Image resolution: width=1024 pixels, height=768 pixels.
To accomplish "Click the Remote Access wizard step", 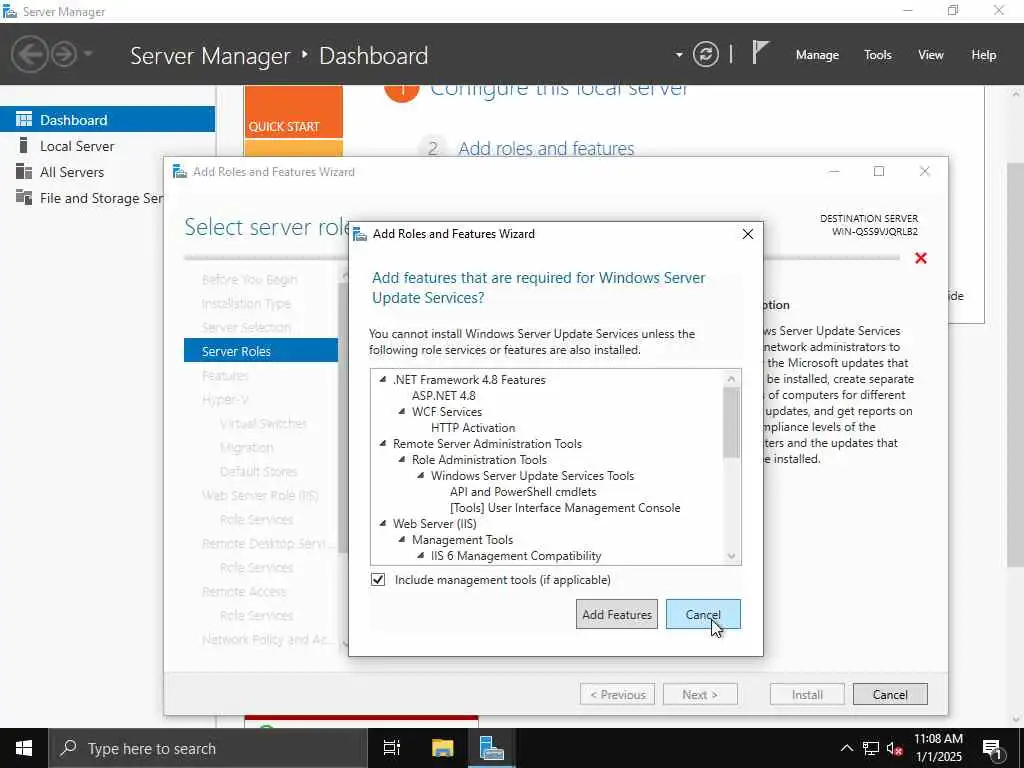I will tap(244, 592).
